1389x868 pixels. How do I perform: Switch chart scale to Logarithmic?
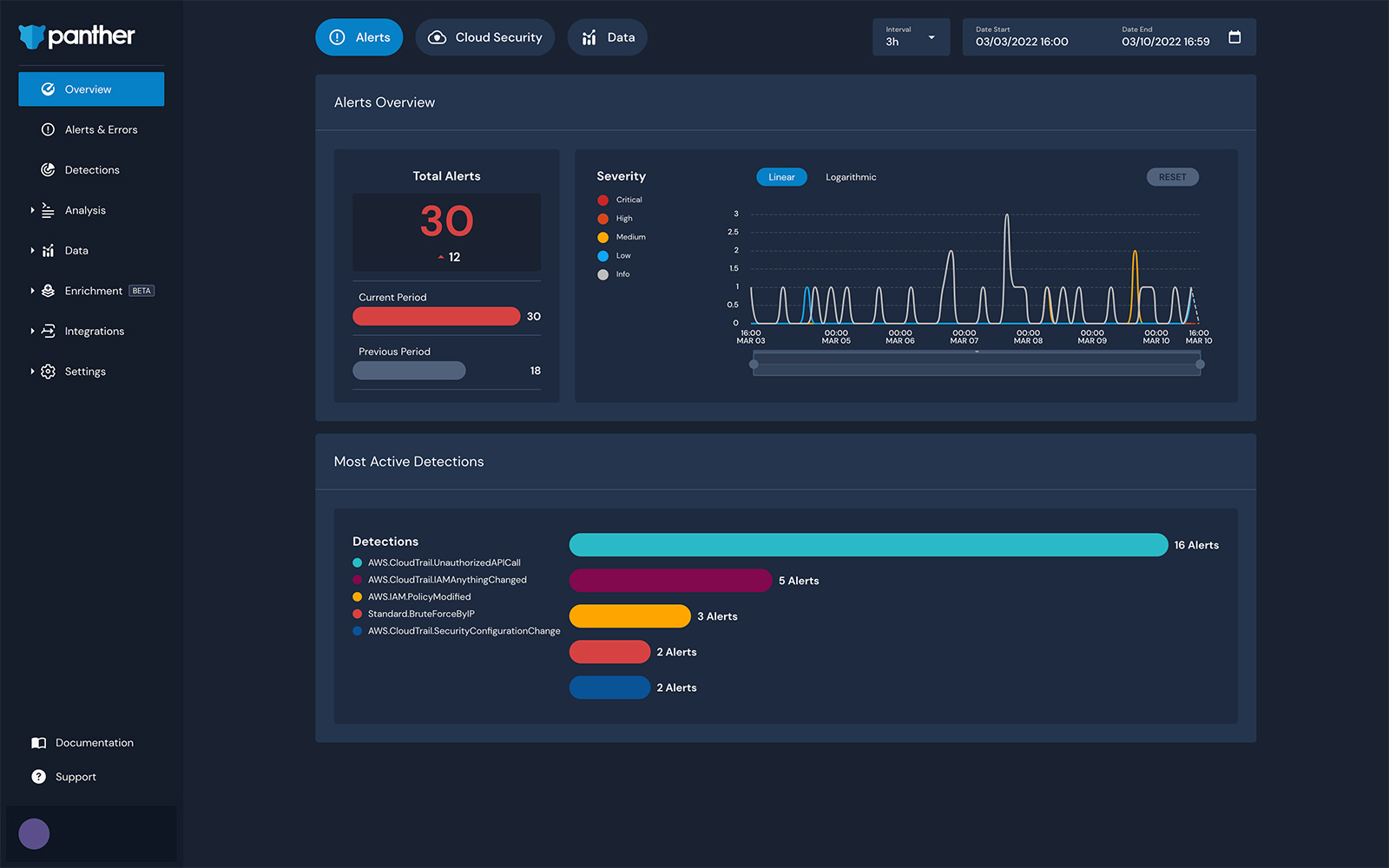(x=851, y=177)
